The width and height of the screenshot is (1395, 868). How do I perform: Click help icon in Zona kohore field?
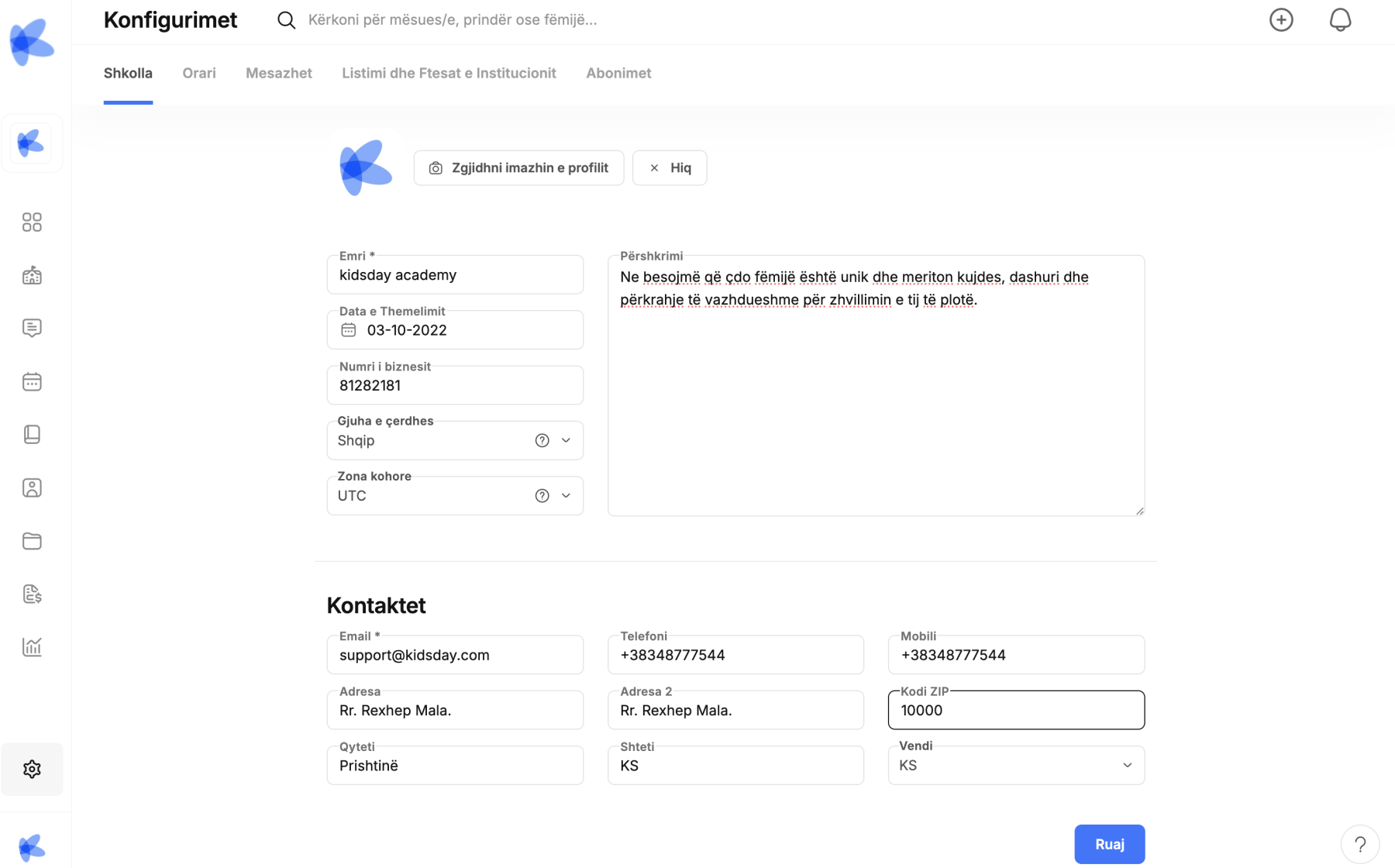point(542,495)
